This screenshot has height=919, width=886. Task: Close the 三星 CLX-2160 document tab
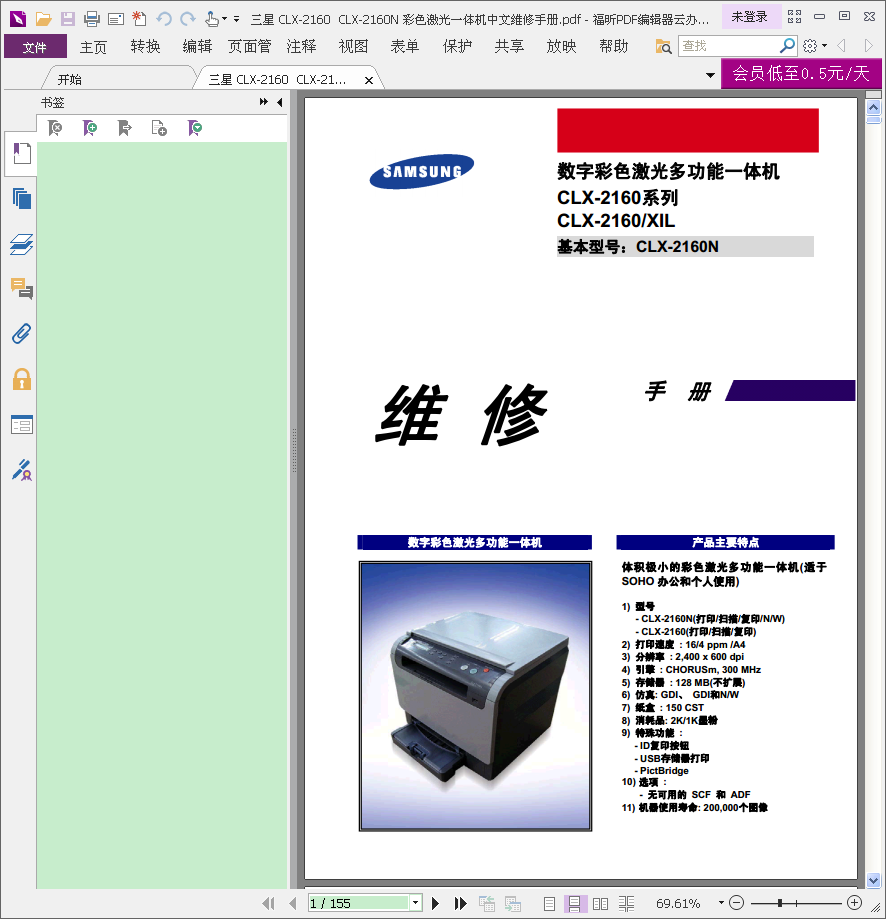[369, 80]
